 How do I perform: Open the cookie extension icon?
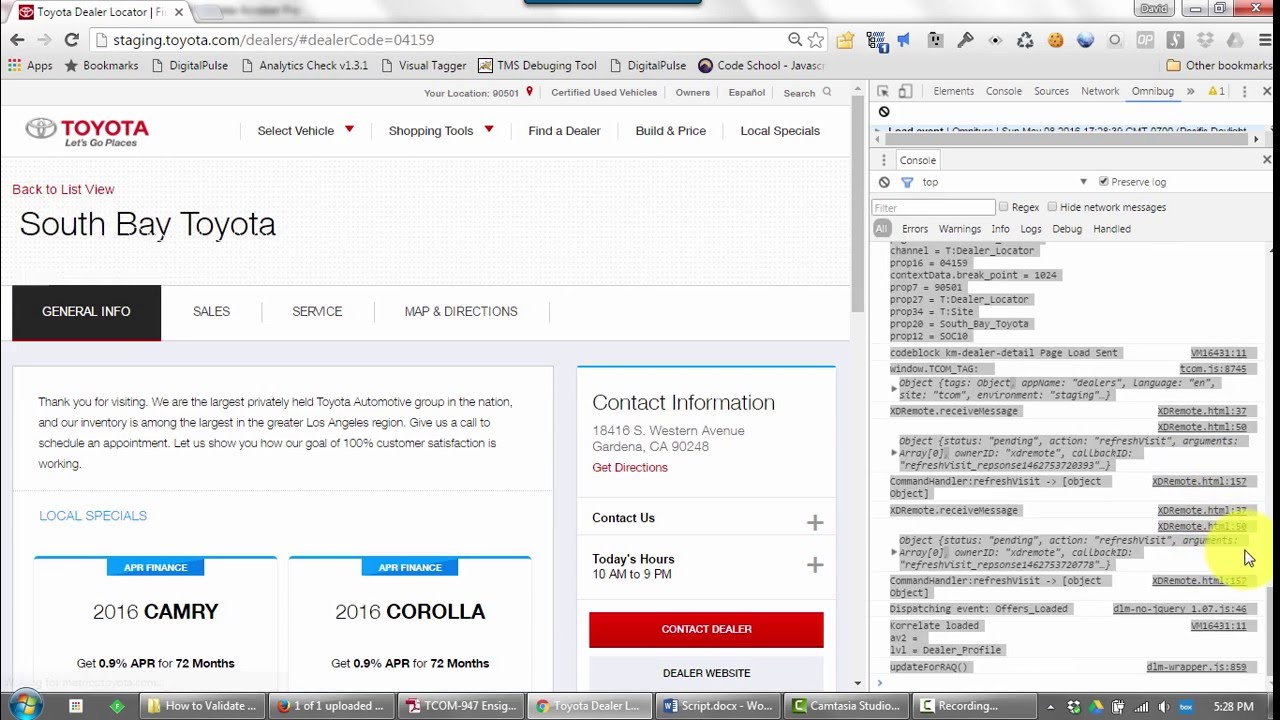(x=1055, y=40)
